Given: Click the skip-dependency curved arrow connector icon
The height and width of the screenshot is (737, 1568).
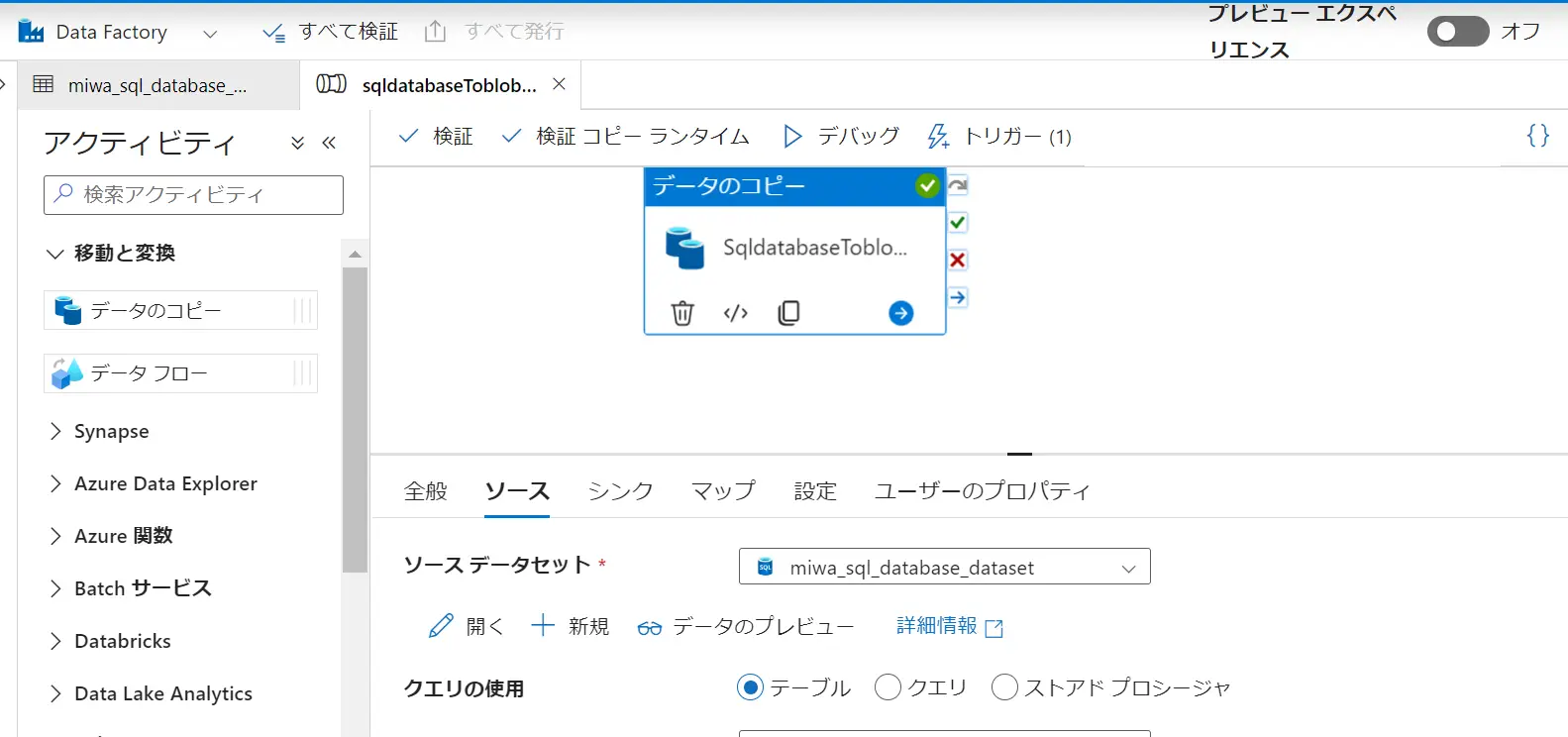Looking at the screenshot, I should click(x=958, y=185).
